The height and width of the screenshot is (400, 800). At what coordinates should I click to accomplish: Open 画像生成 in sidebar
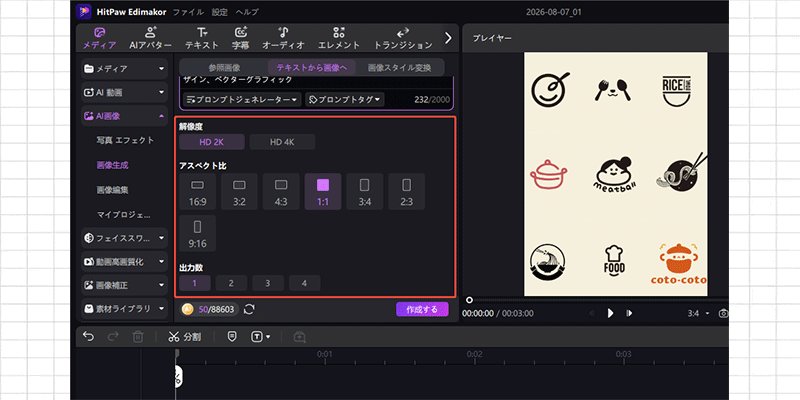112,165
